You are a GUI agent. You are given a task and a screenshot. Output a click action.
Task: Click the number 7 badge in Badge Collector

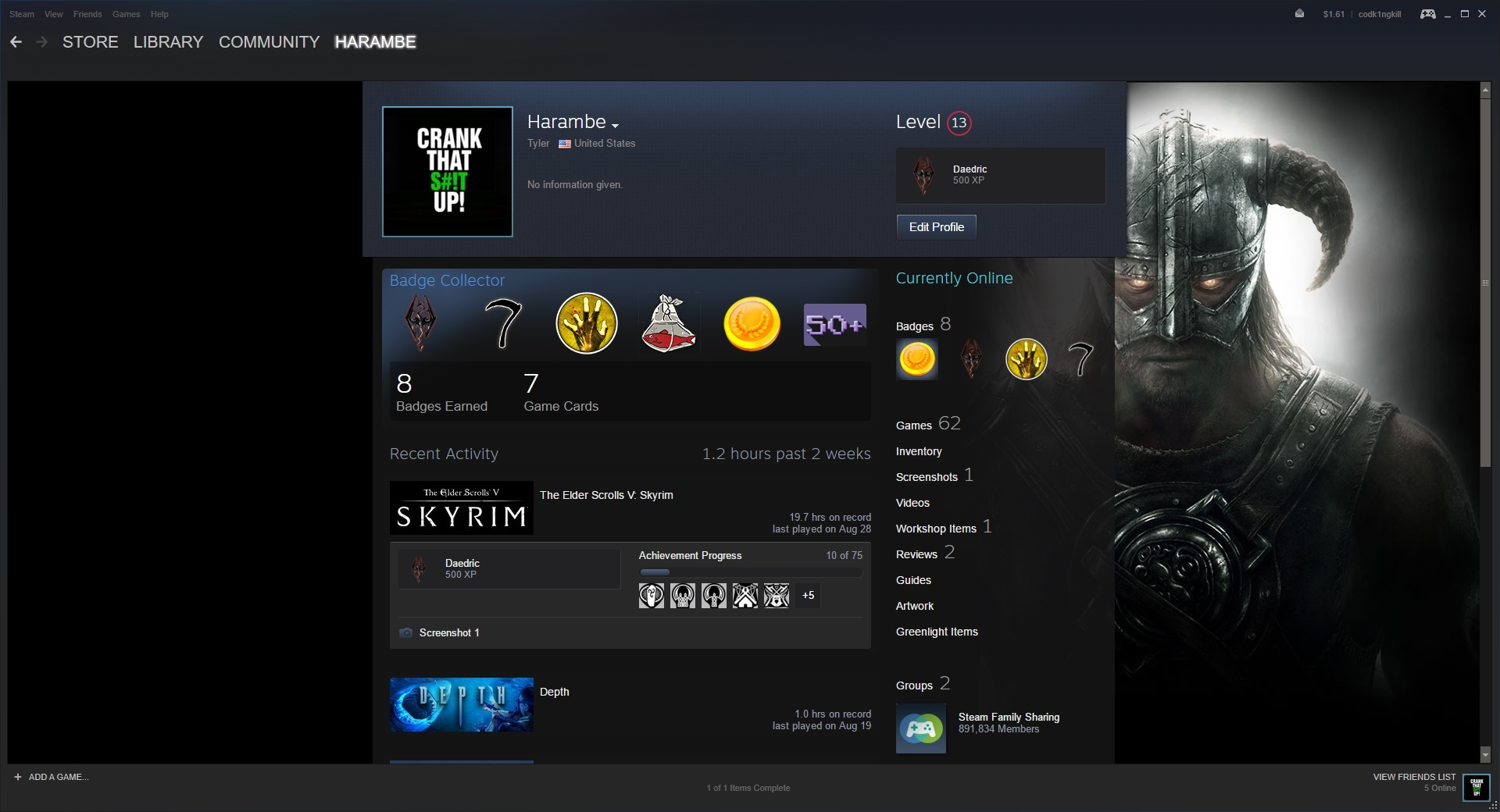(x=503, y=323)
